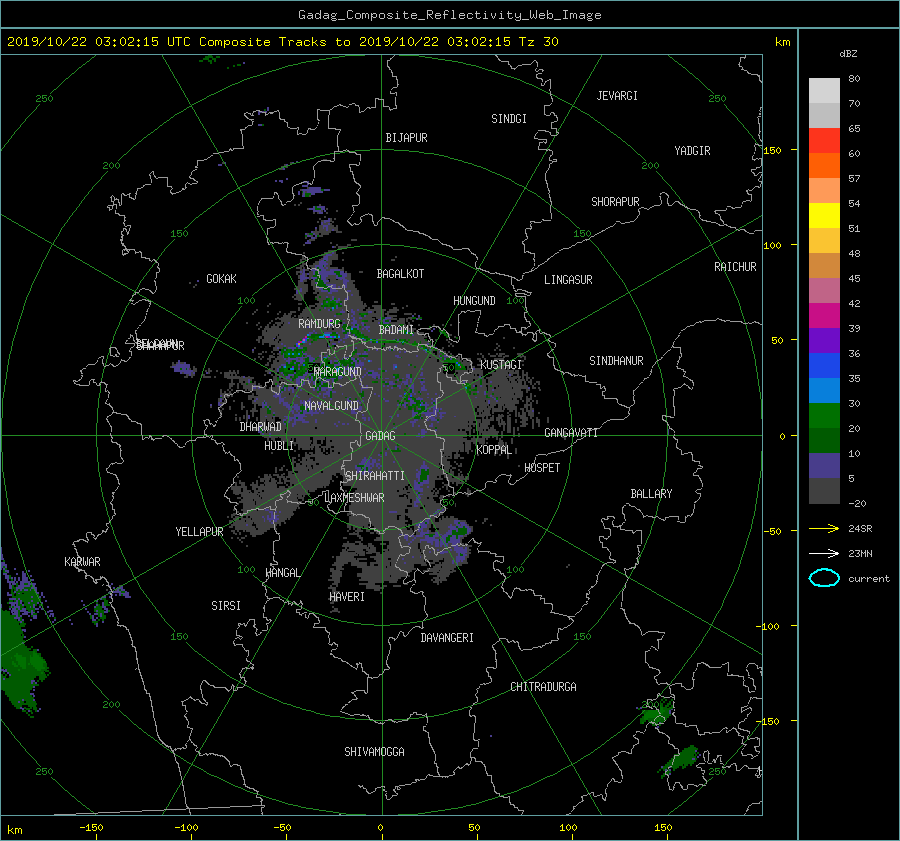Click the SINDGI place label

(x=509, y=119)
